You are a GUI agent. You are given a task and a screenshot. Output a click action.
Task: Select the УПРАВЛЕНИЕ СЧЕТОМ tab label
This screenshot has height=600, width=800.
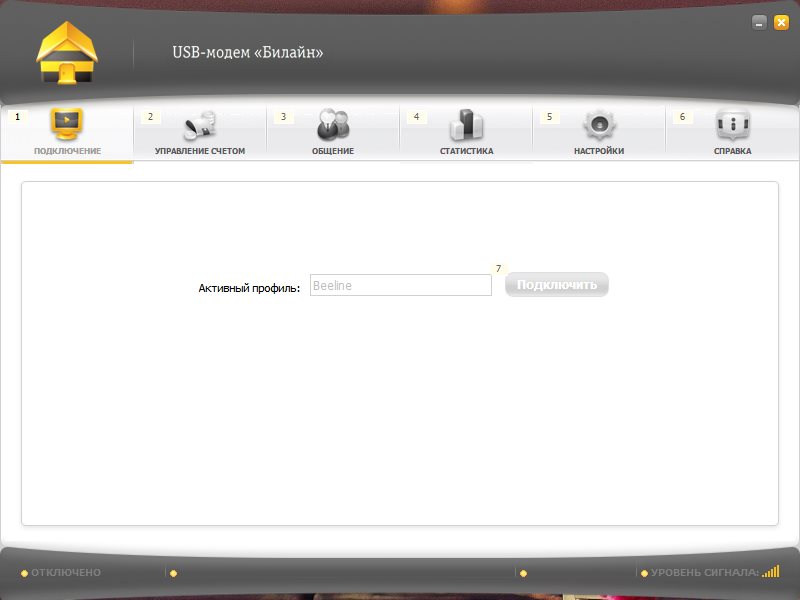200,151
